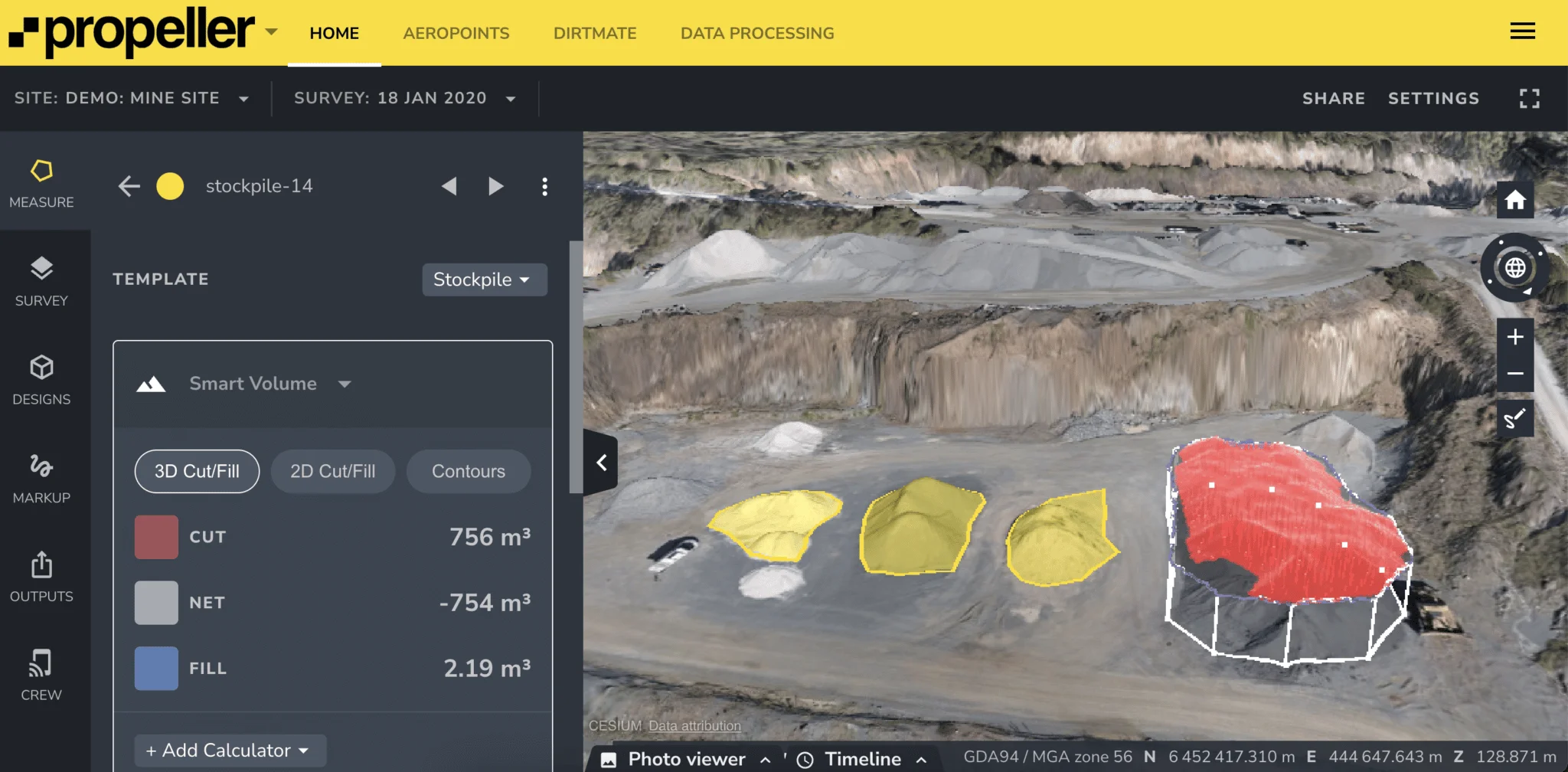Open the Crew panel
The image size is (1568, 772).
(x=41, y=675)
